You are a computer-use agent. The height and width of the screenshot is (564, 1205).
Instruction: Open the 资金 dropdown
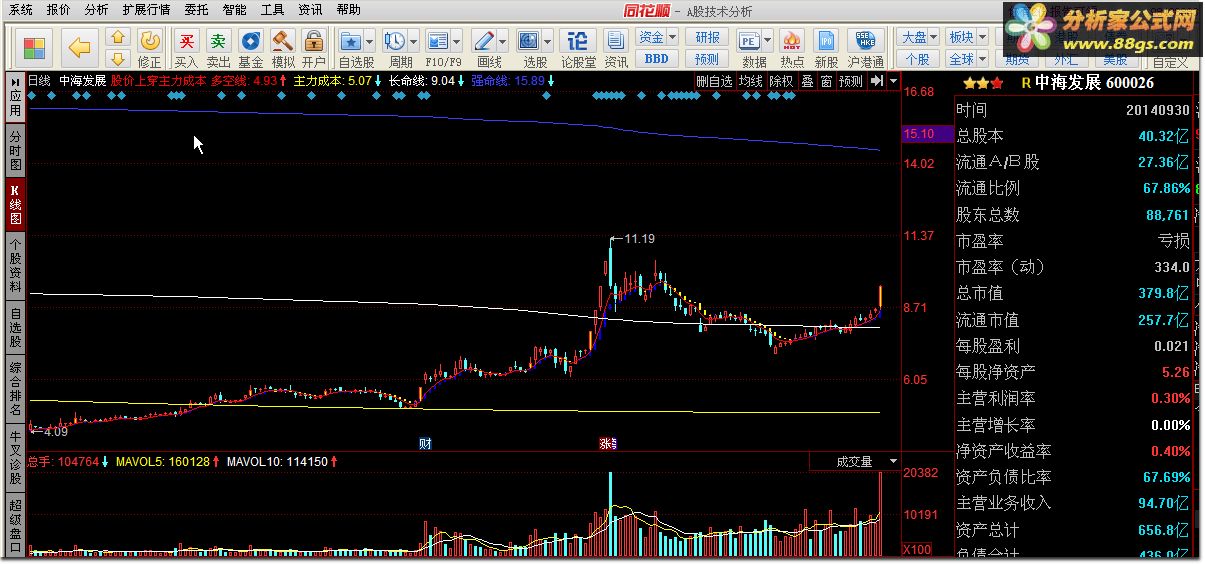pos(657,37)
